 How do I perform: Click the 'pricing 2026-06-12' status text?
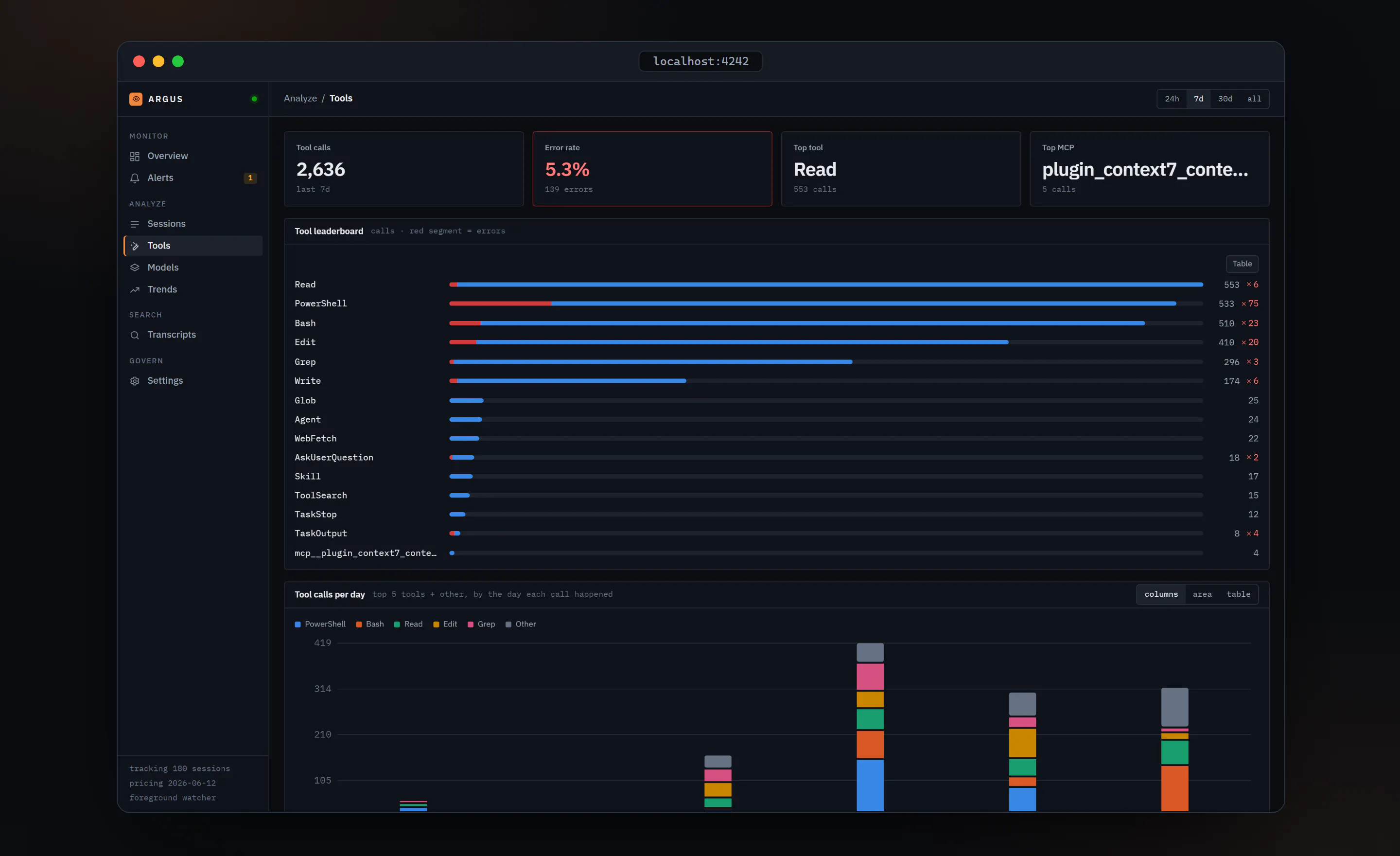[x=172, y=783]
